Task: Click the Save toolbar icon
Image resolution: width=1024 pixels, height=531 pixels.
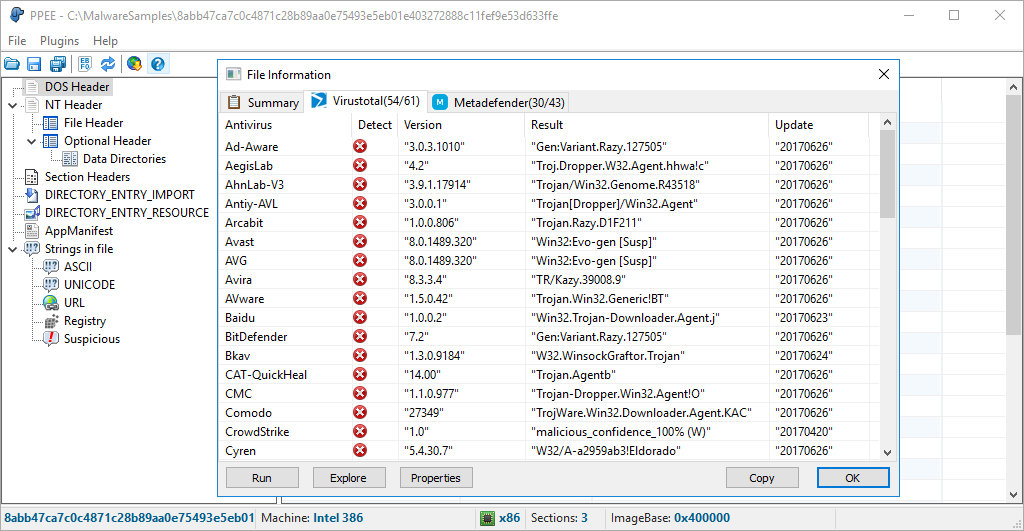Action: (x=34, y=64)
